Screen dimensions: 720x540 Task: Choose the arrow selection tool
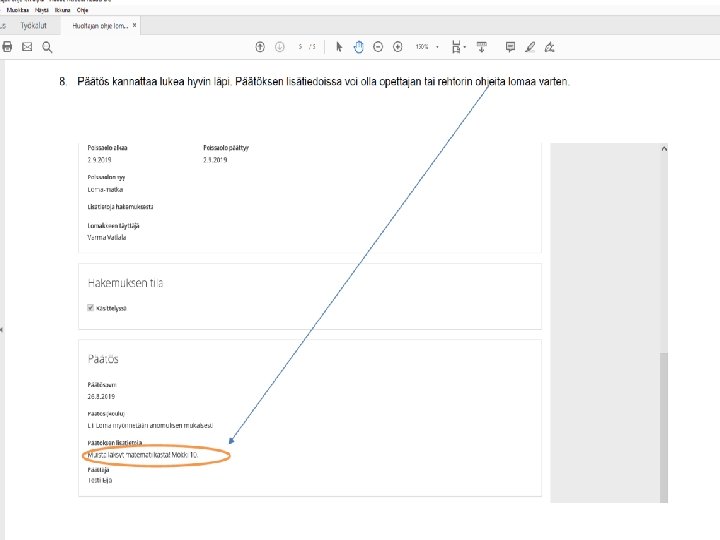coord(339,47)
